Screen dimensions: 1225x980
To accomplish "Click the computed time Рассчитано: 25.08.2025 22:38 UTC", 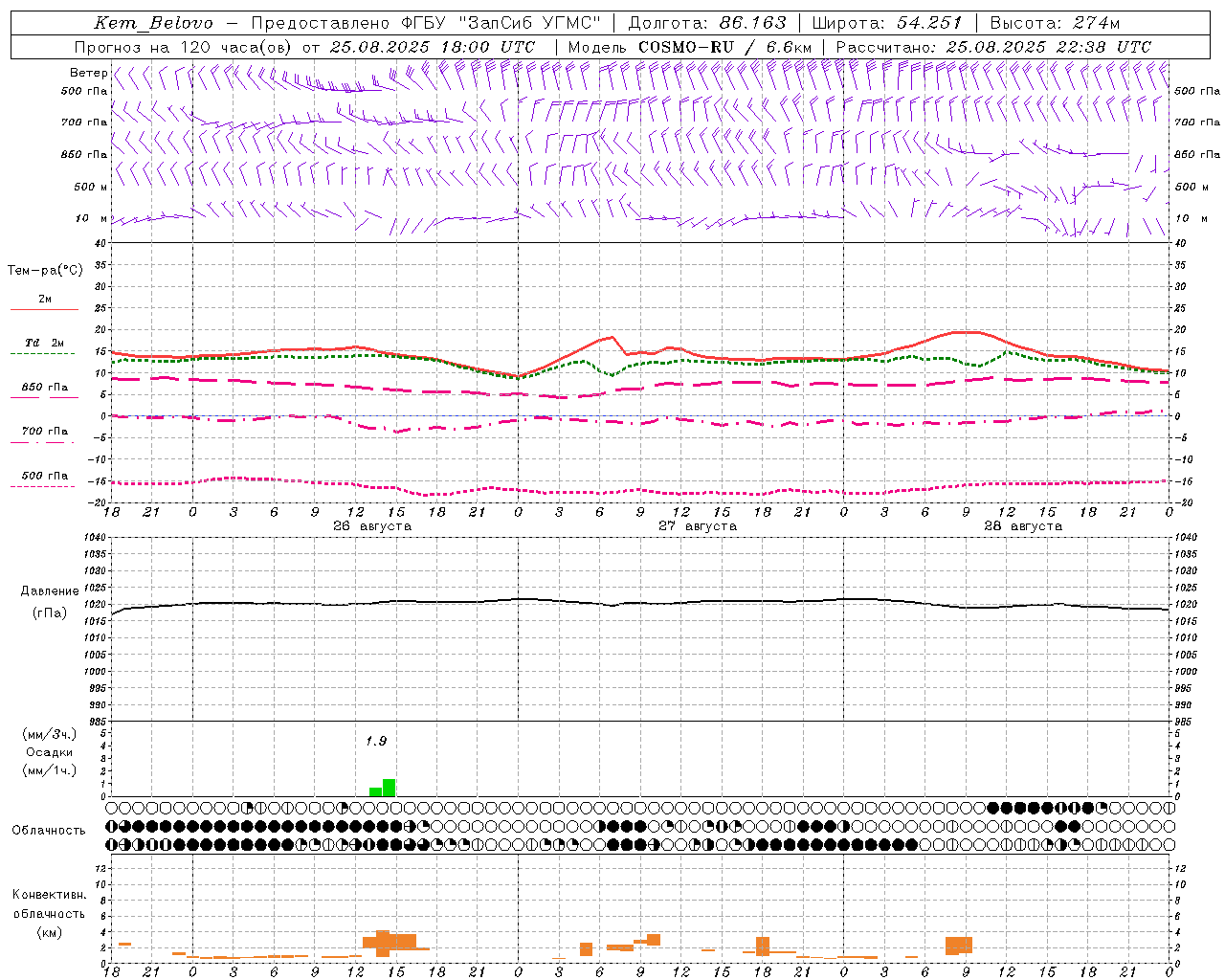I will 993,47.
